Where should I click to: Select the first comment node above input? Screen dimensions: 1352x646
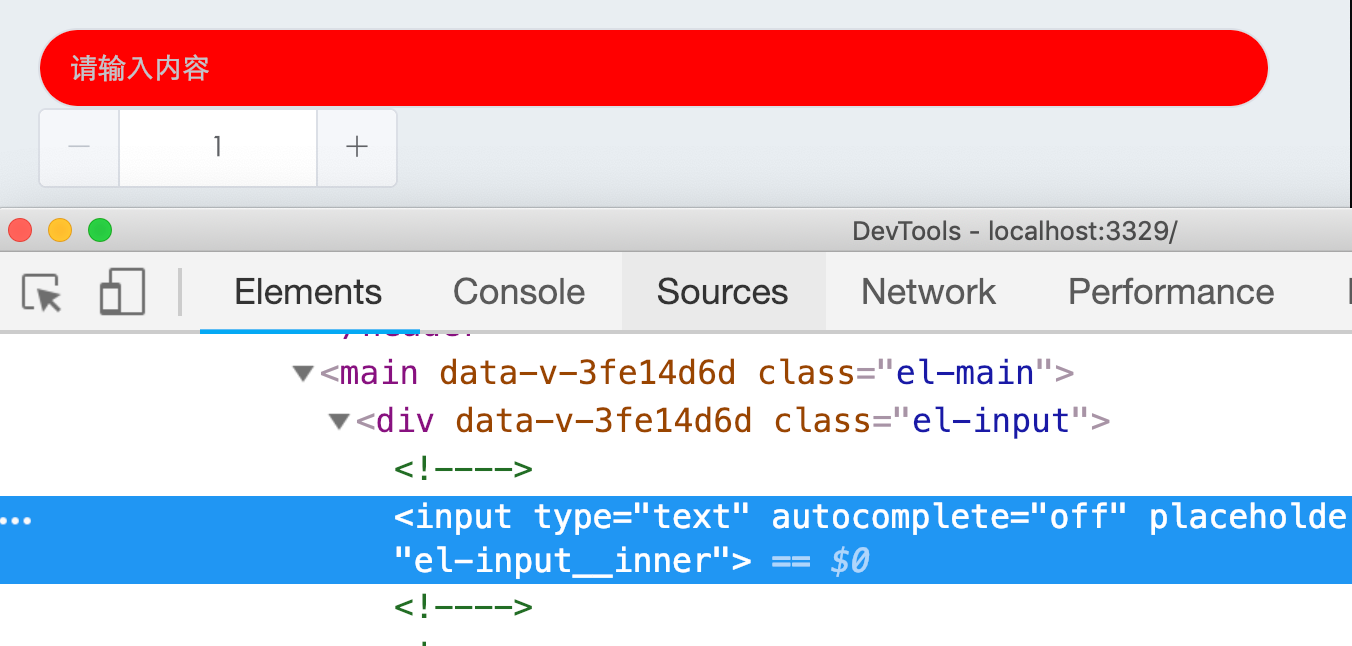tap(463, 469)
